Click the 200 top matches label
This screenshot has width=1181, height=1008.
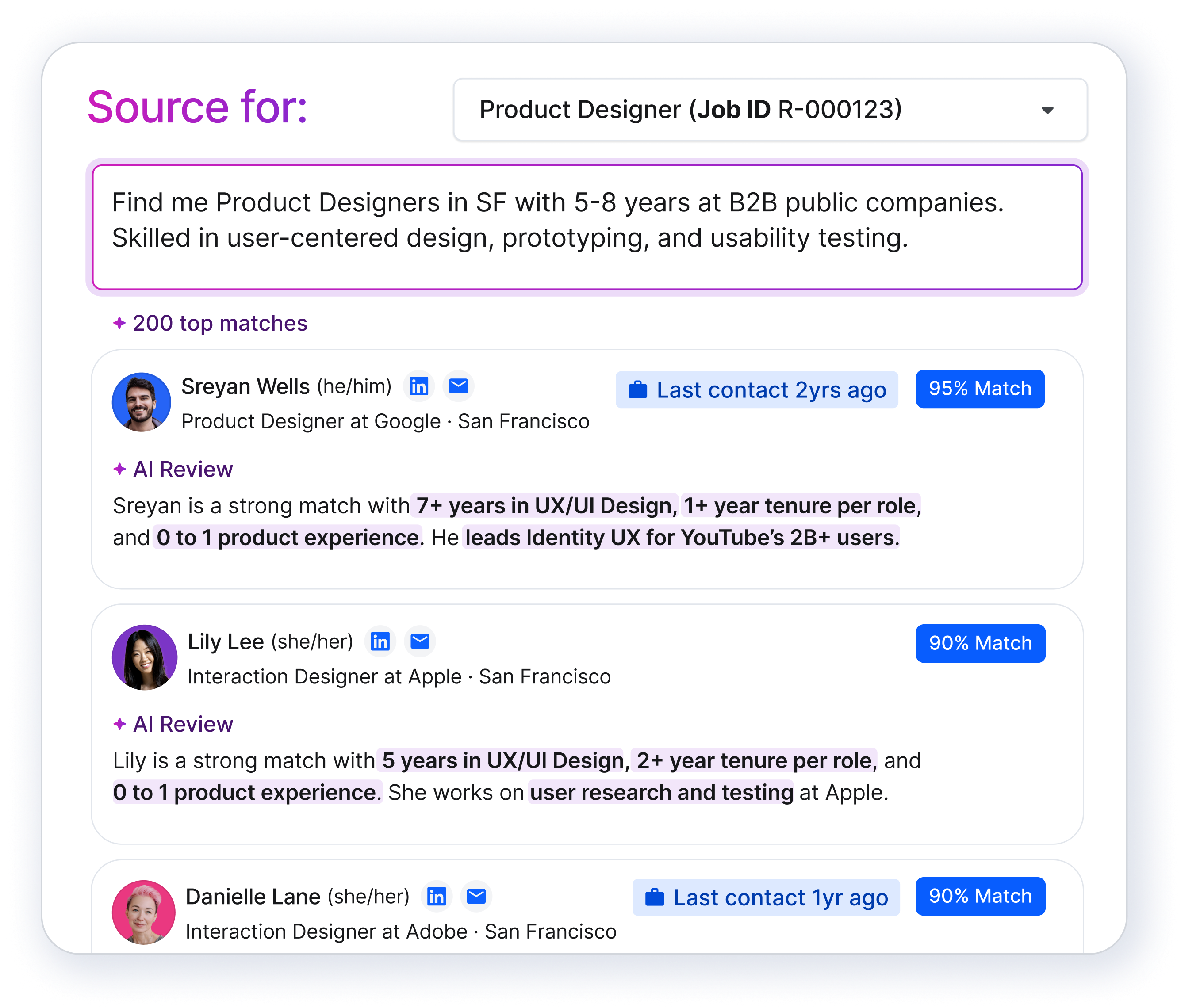pos(220,323)
